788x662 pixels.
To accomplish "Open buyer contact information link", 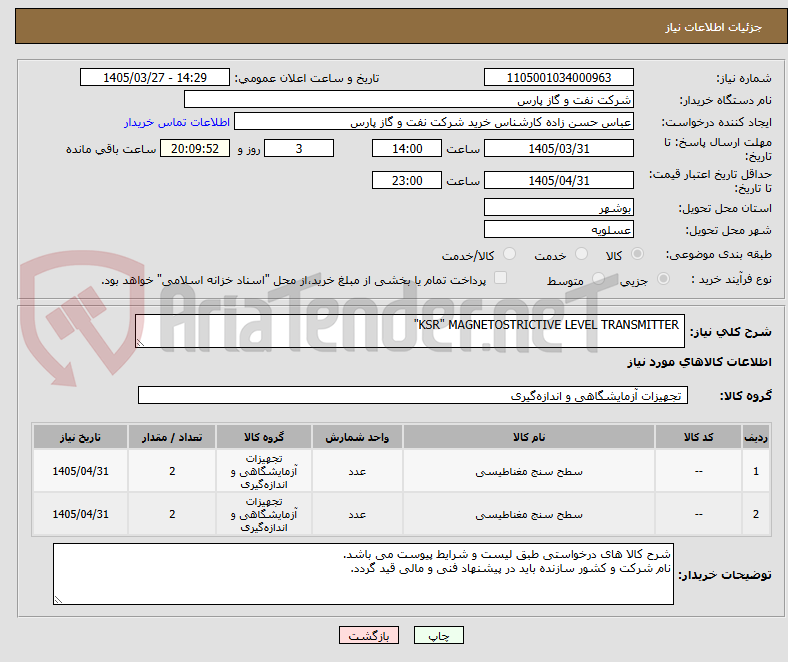I will (x=177, y=122).
